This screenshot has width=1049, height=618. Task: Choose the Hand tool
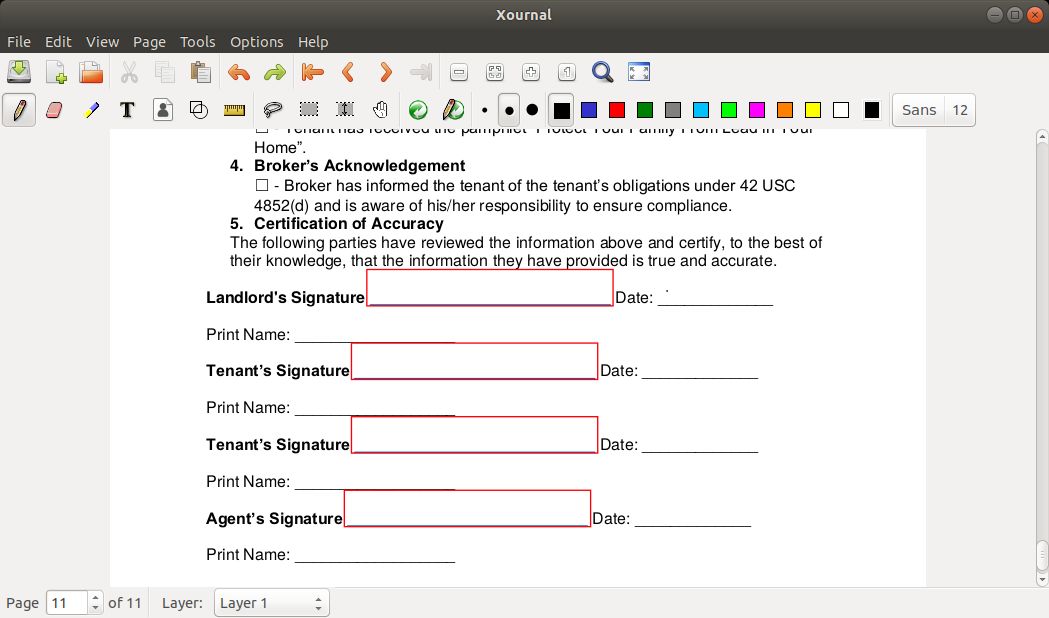pyautogui.click(x=380, y=110)
